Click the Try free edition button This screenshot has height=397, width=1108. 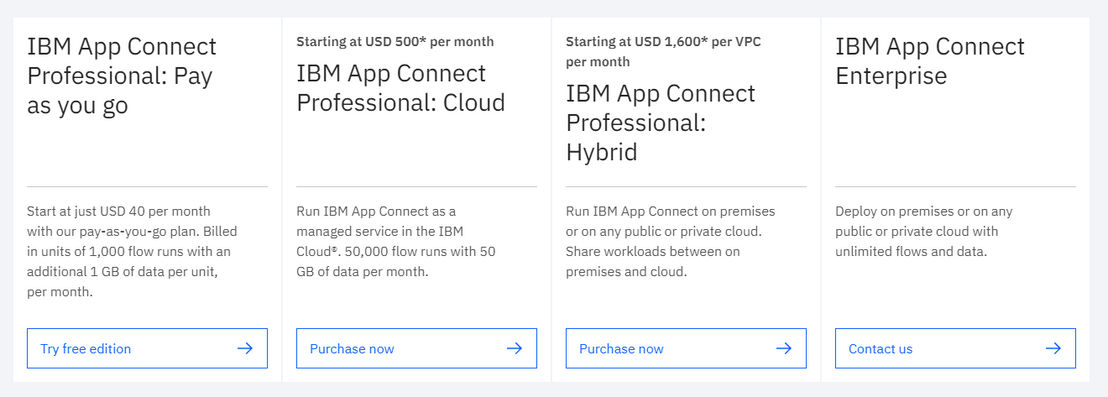[x=147, y=348]
